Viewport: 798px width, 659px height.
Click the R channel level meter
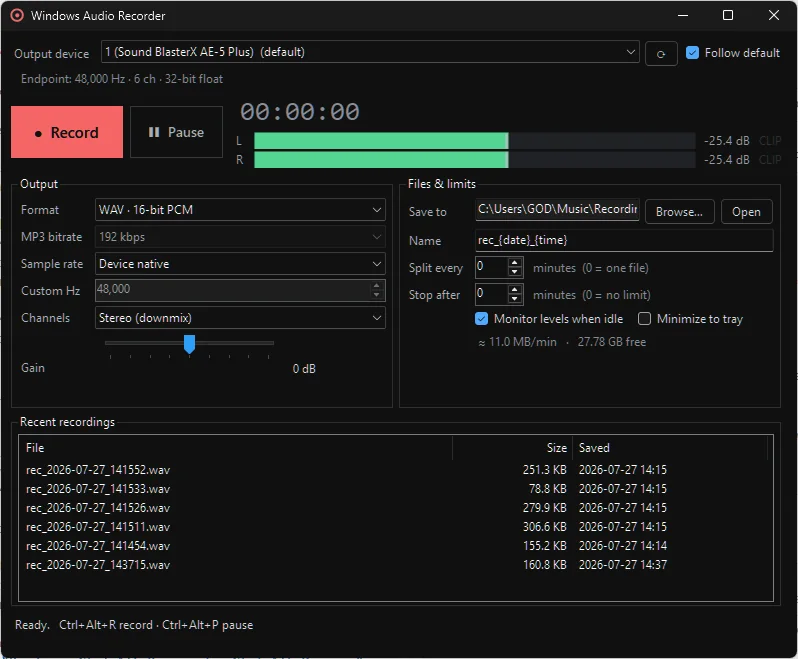pos(474,160)
